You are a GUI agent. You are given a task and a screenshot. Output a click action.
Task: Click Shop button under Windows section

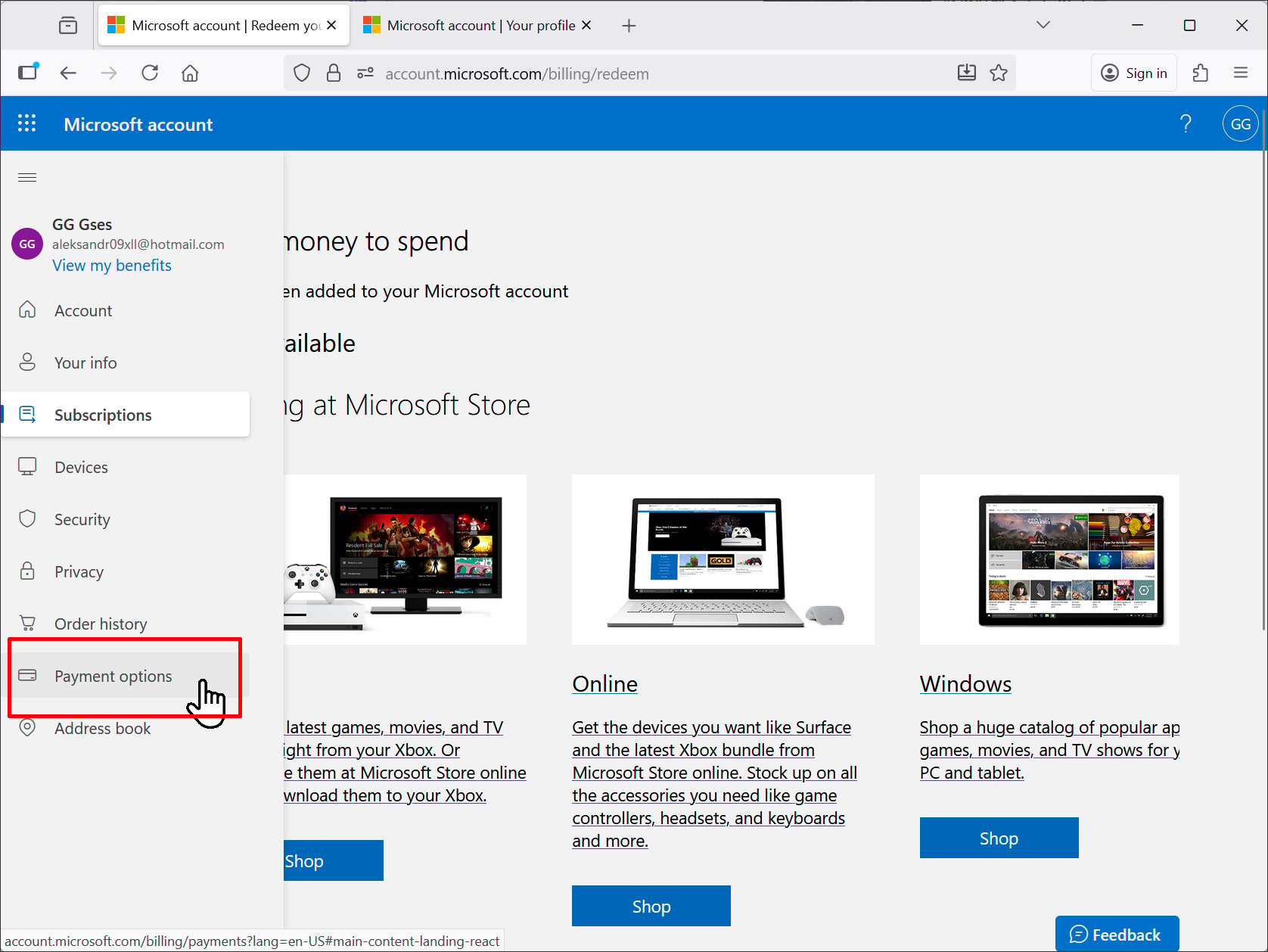coord(999,838)
